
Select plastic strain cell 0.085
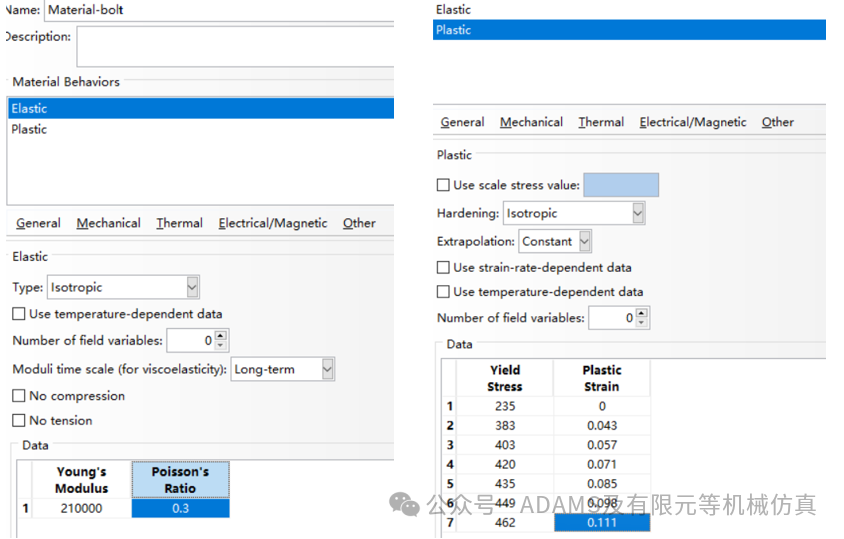pyautogui.click(x=602, y=484)
